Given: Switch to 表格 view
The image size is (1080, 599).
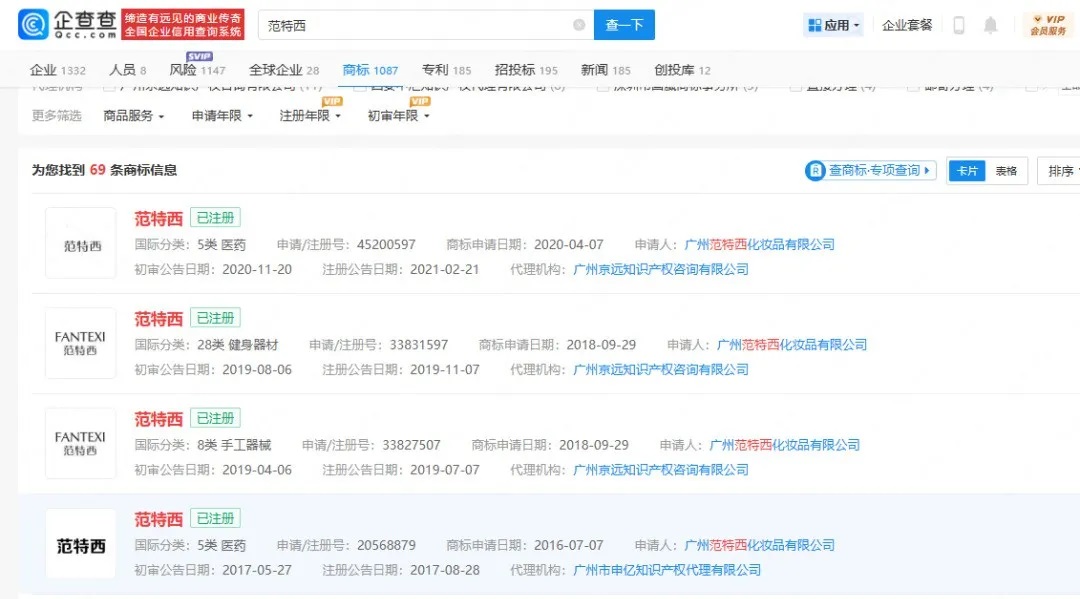Looking at the screenshot, I should [1006, 171].
